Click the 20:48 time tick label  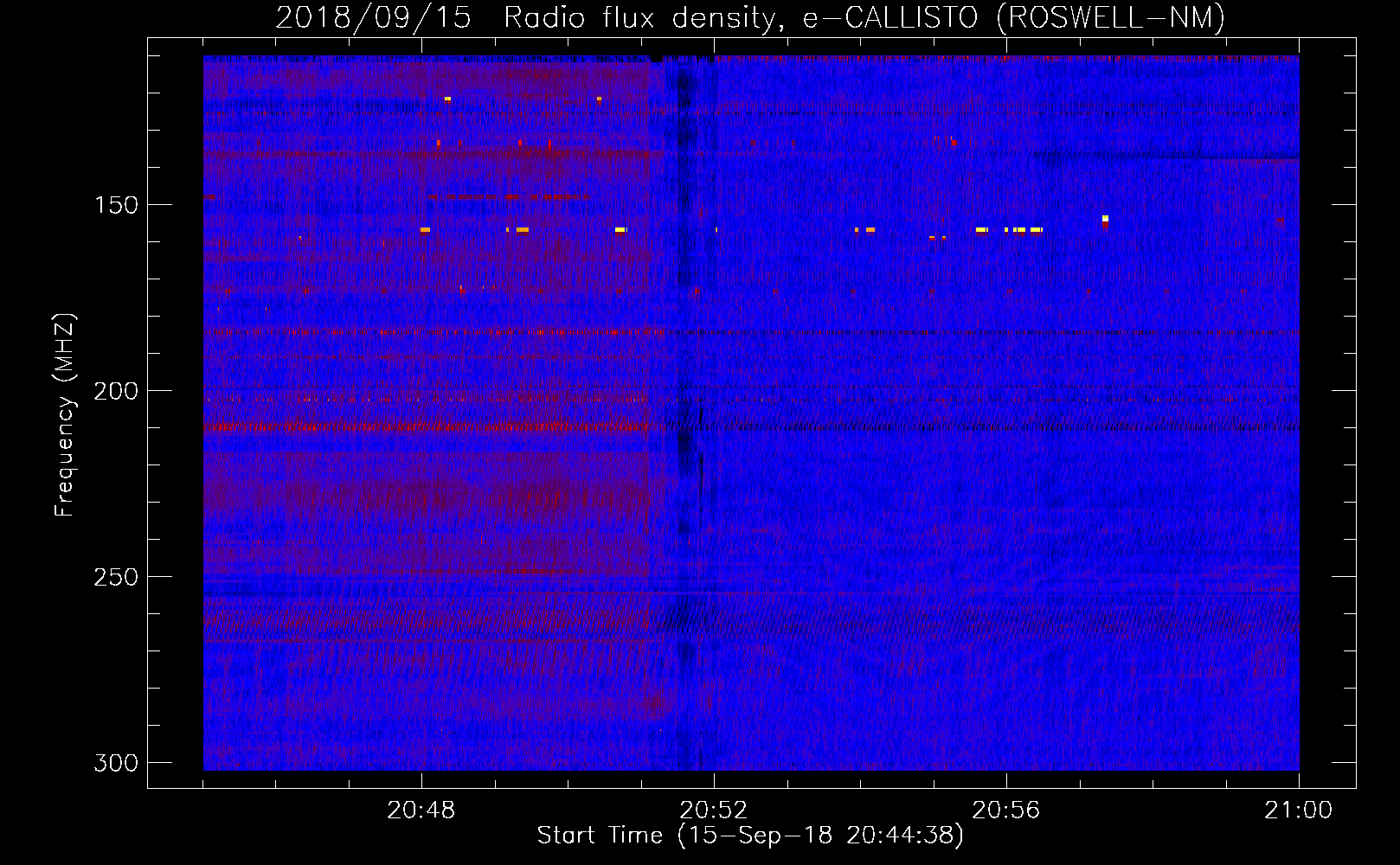421,811
